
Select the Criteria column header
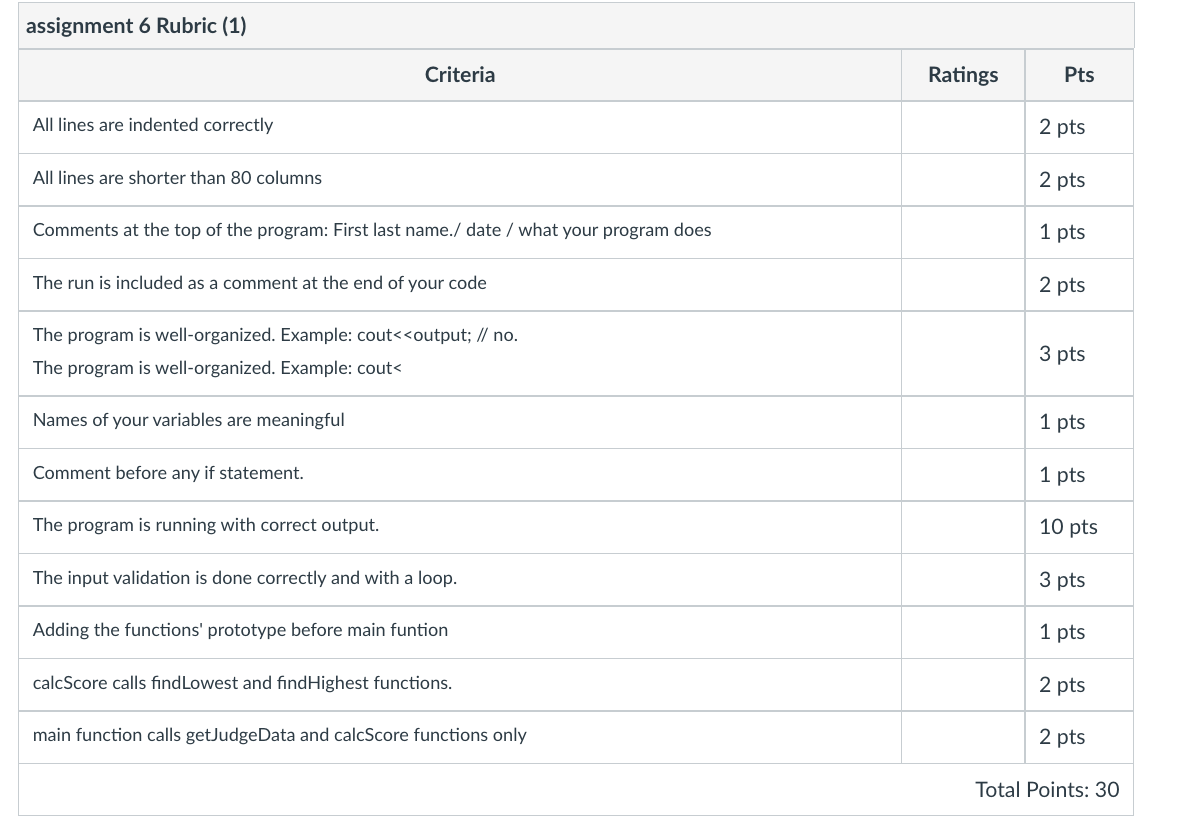(x=460, y=75)
